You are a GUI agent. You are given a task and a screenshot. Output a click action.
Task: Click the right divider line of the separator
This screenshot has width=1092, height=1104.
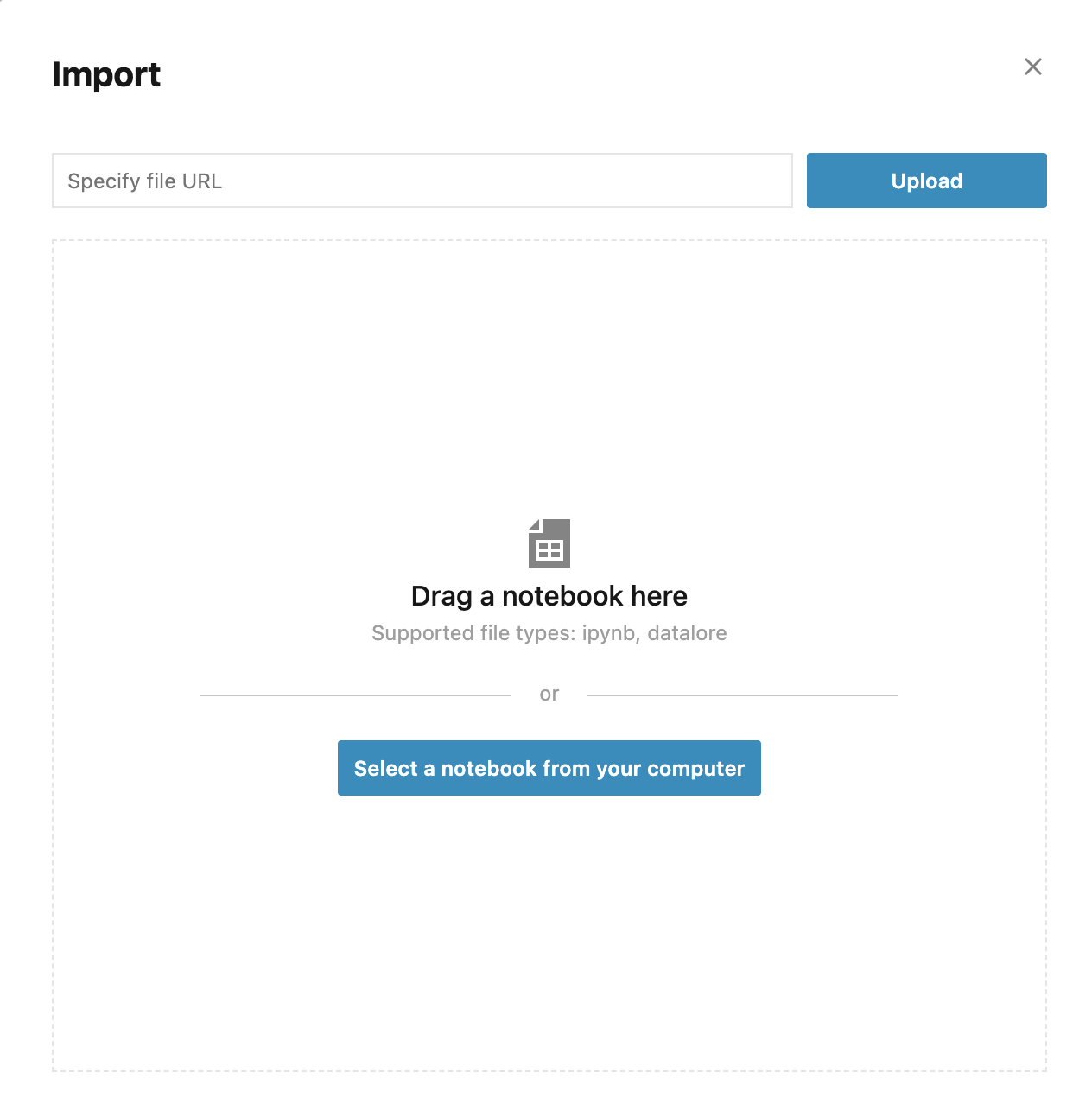tap(743, 694)
